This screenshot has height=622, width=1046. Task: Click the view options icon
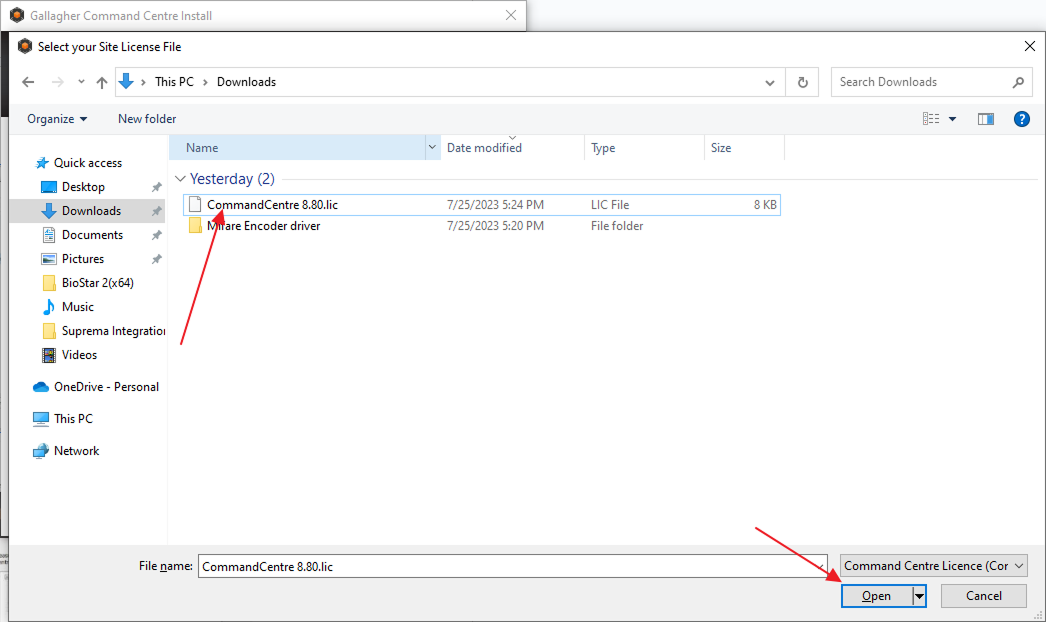[931, 119]
